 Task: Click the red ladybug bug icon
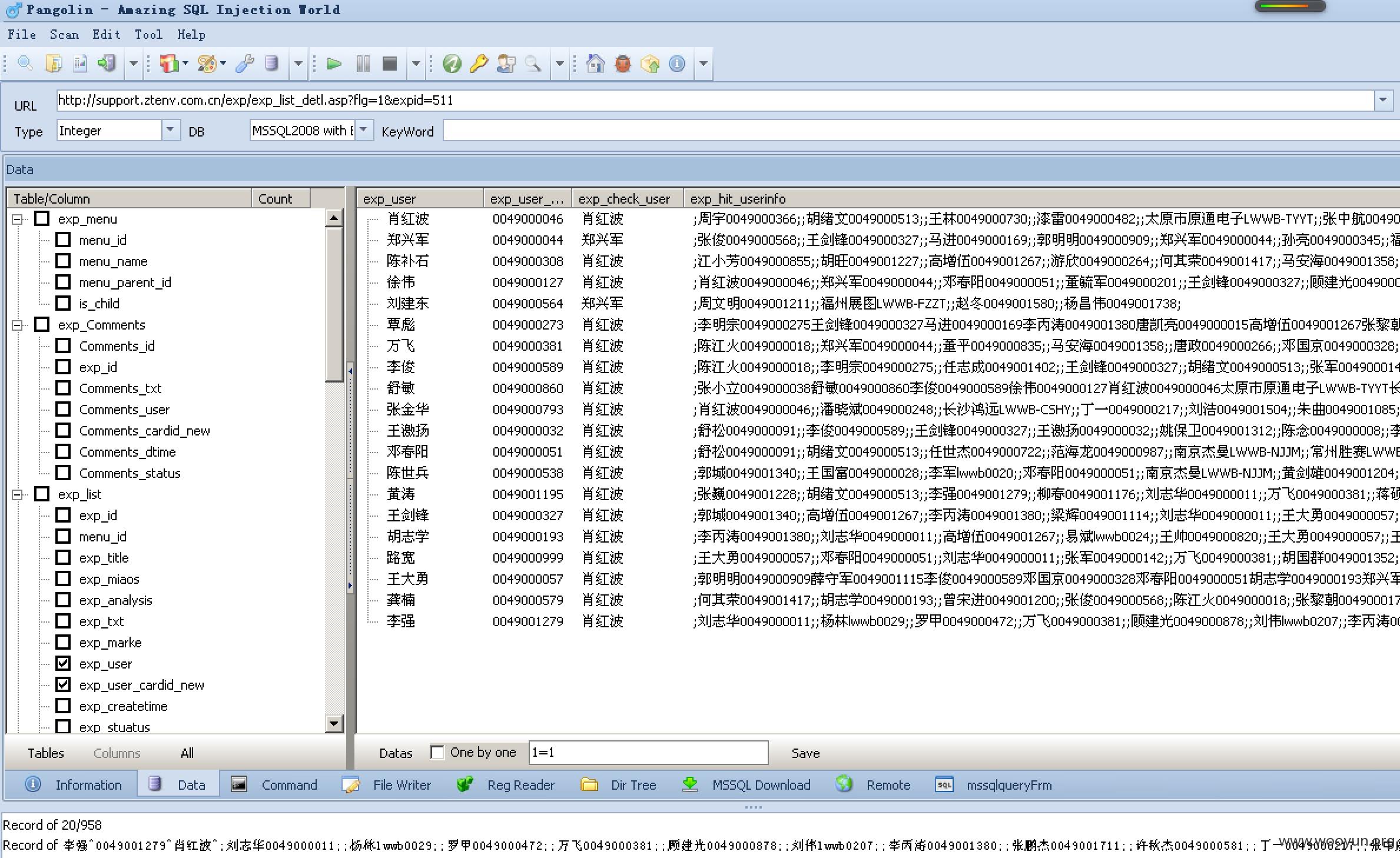[623, 63]
